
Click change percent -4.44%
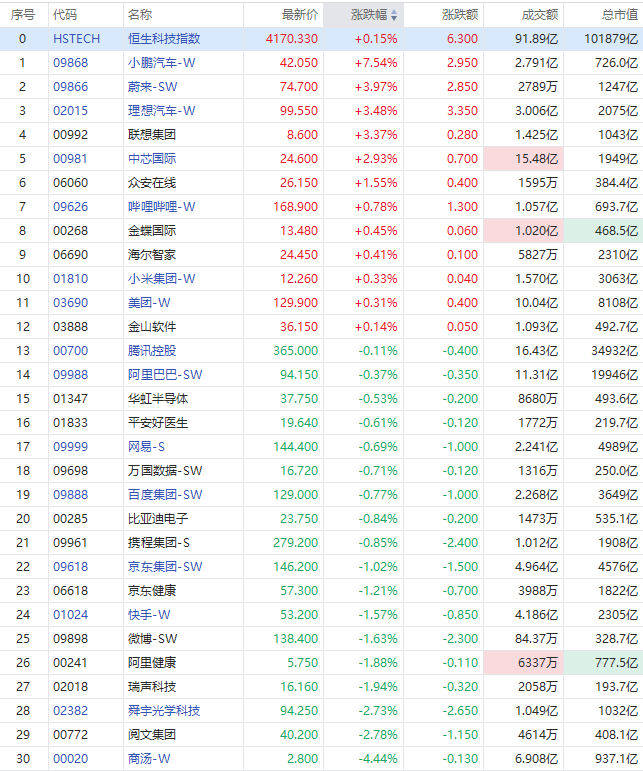(x=378, y=759)
